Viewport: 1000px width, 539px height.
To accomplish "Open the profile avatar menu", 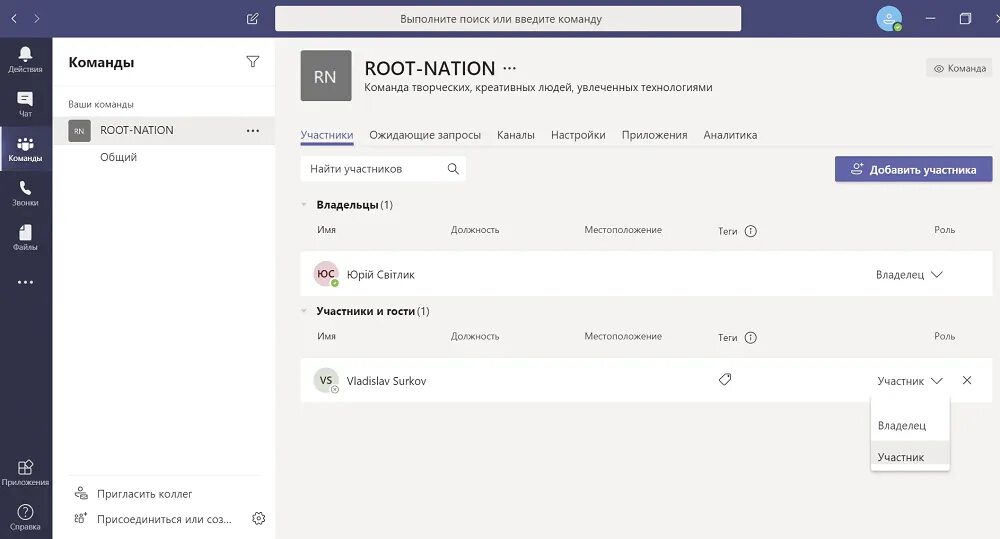I will 889,18.
